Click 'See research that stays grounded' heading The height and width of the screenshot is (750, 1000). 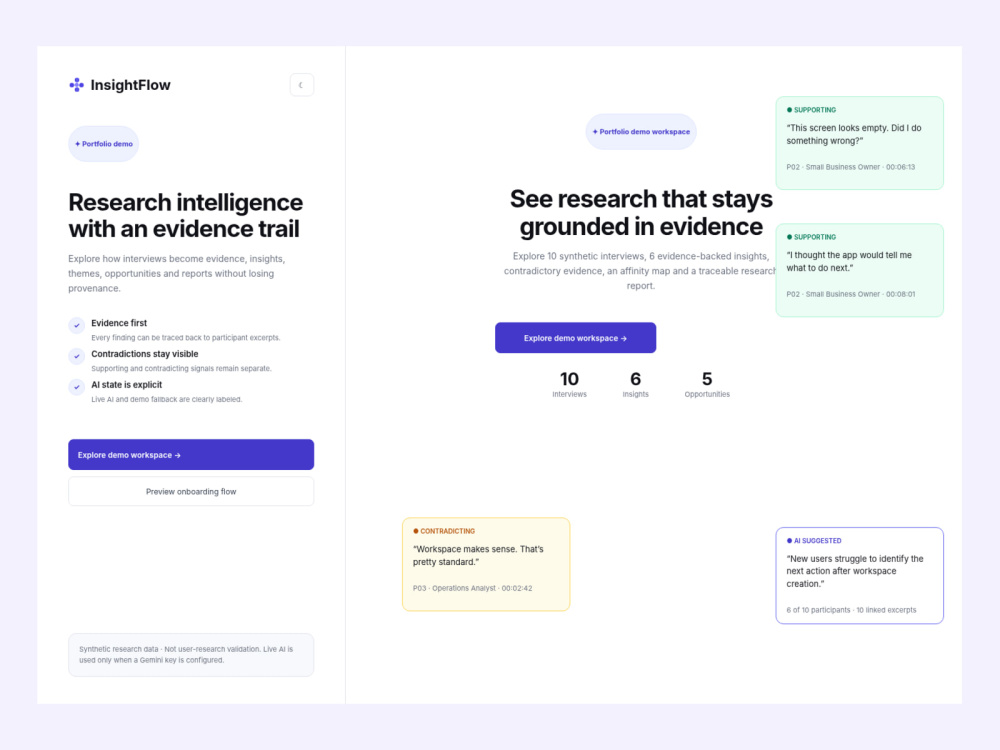(x=641, y=212)
